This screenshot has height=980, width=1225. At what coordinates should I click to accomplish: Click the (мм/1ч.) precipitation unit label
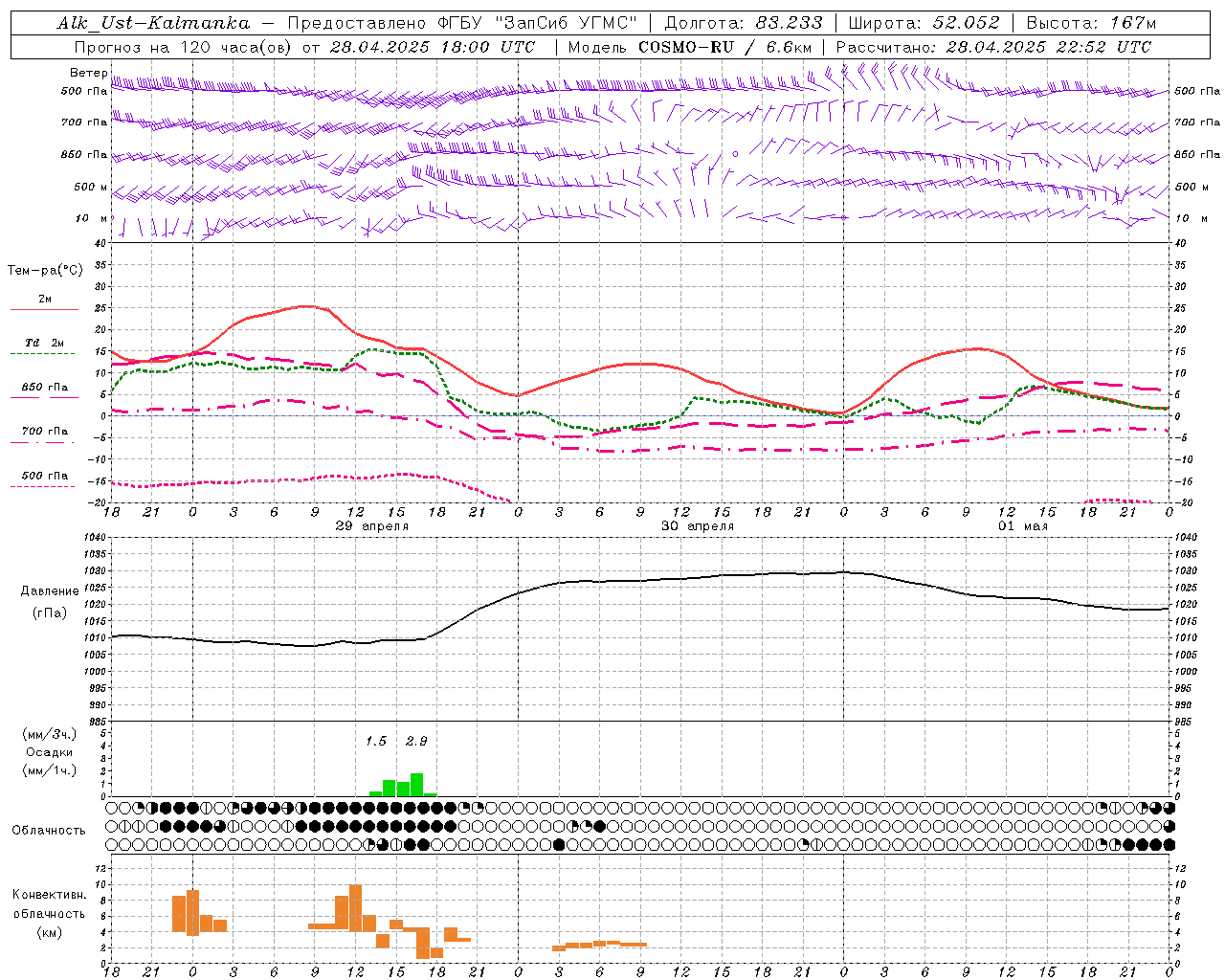[50, 770]
